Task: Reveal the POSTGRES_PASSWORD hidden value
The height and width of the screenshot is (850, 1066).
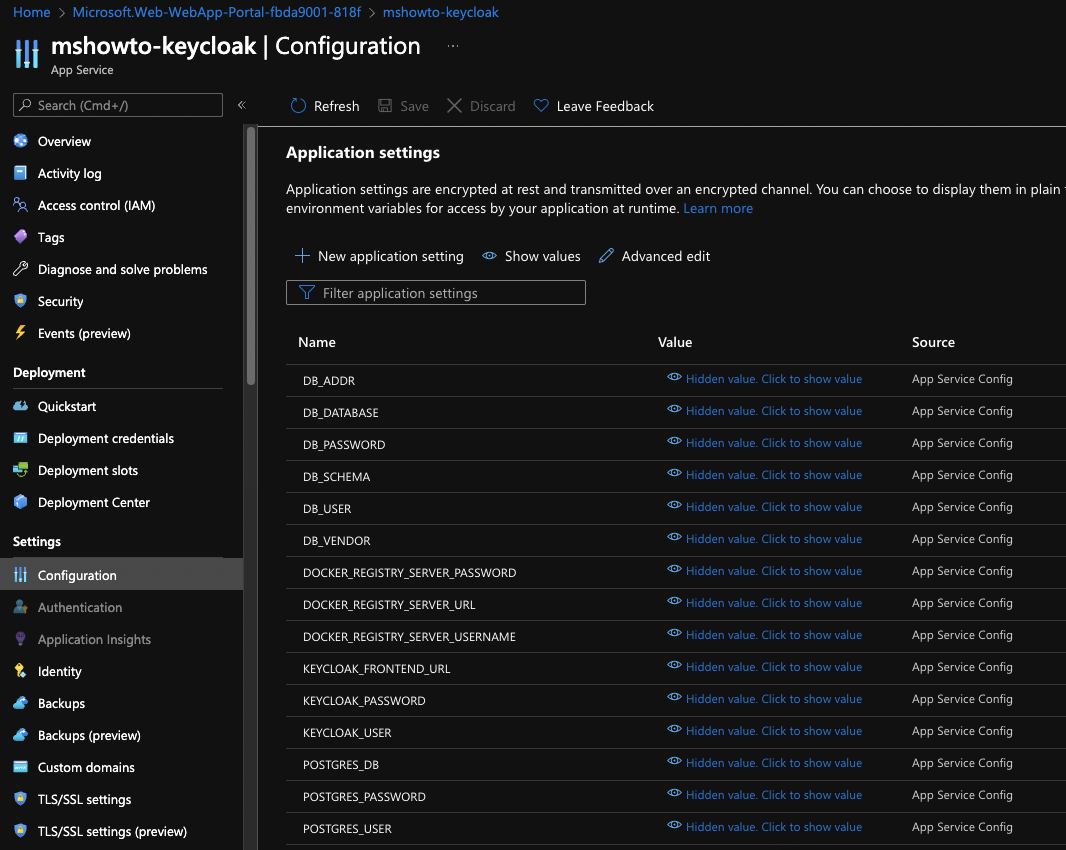Action: pyautogui.click(x=764, y=794)
